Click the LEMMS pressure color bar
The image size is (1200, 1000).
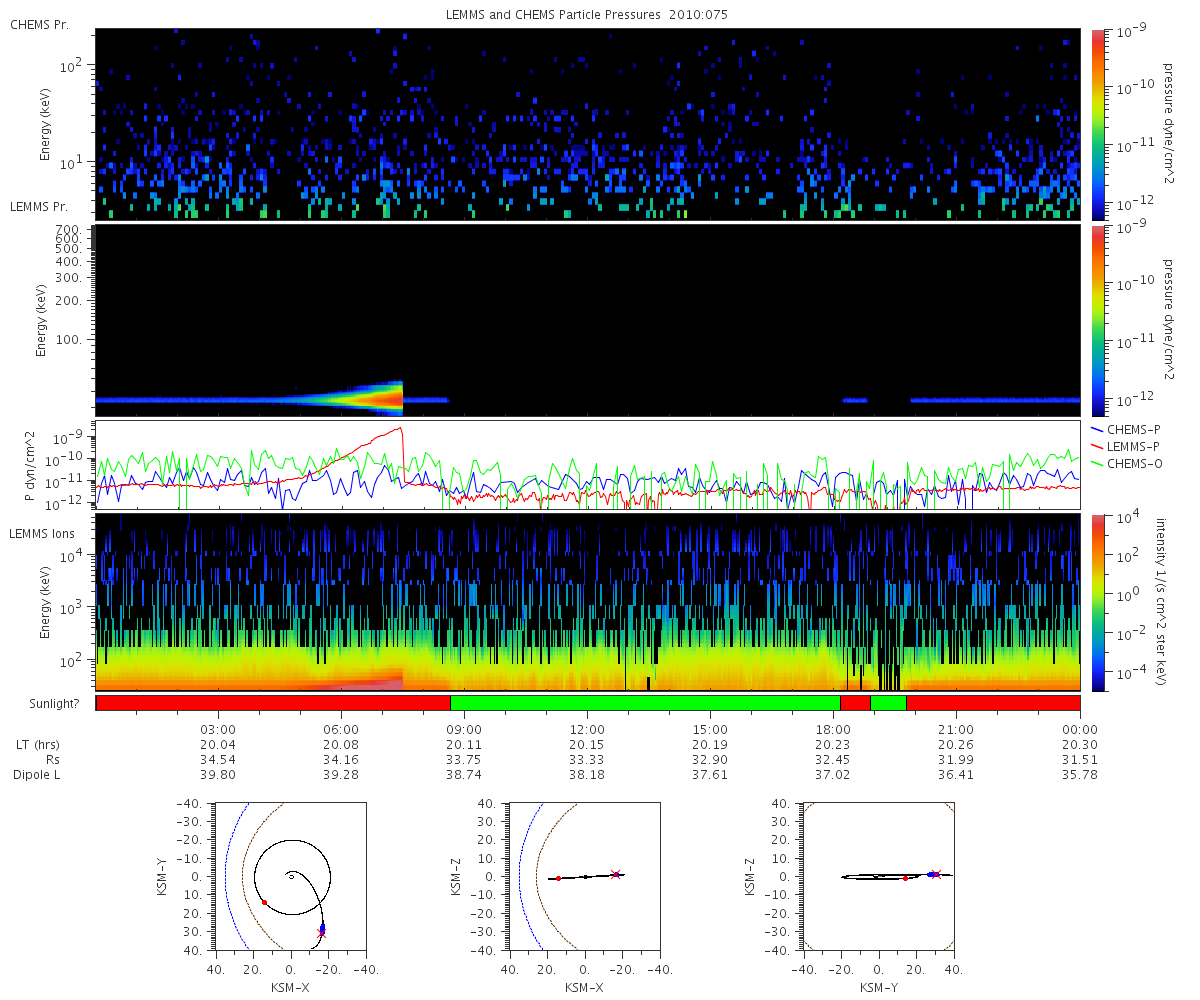[x=1098, y=320]
